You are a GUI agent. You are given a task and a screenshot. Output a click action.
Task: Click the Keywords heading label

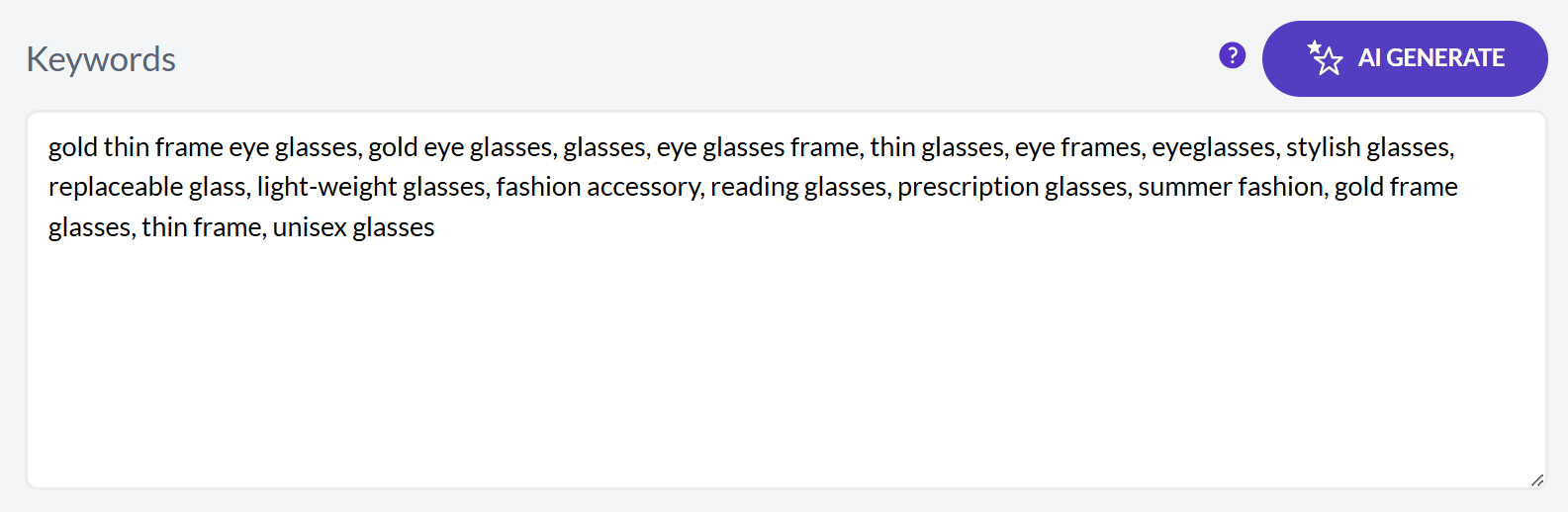pyautogui.click(x=101, y=59)
